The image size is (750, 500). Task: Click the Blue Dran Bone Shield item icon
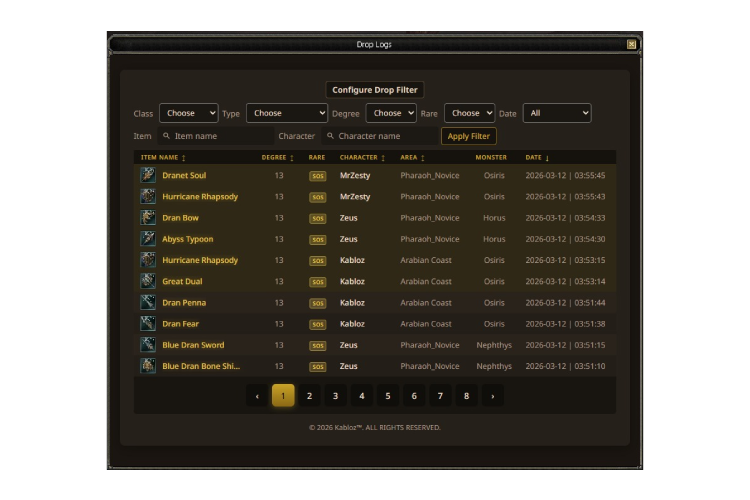(148, 366)
